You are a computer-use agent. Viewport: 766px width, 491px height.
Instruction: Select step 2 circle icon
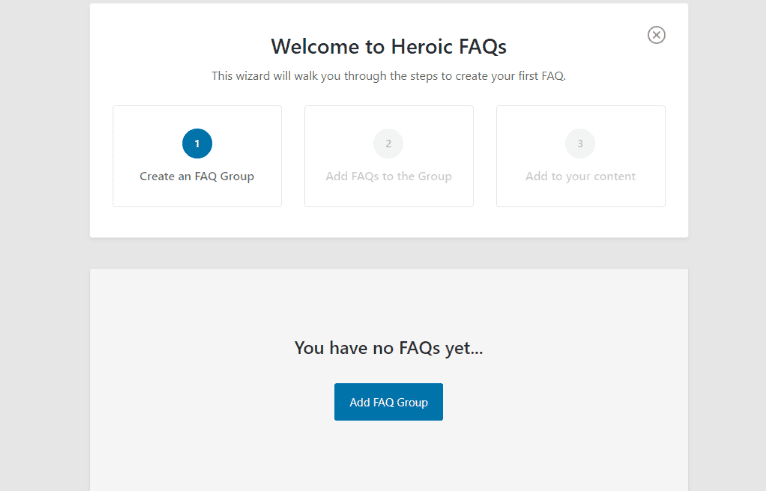point(388,144)
